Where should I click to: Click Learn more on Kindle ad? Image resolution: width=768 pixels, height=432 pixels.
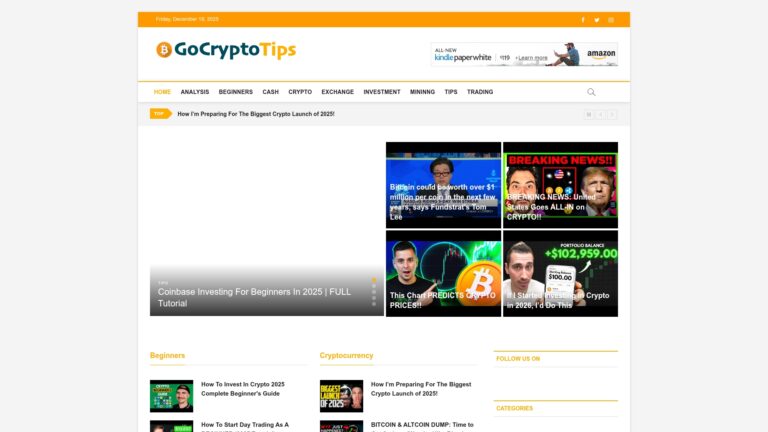click(534, 58)
